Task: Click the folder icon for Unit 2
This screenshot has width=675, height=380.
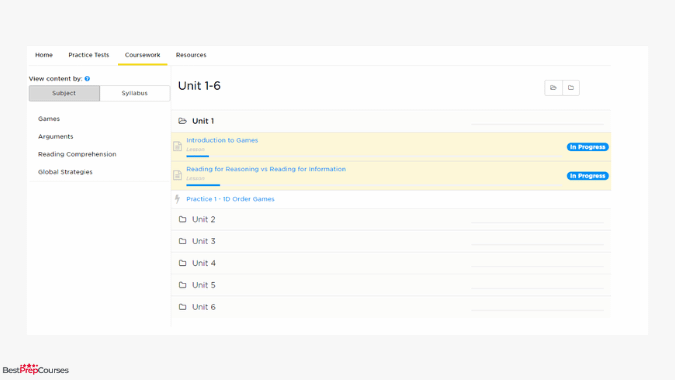Action: coord(183,219)
